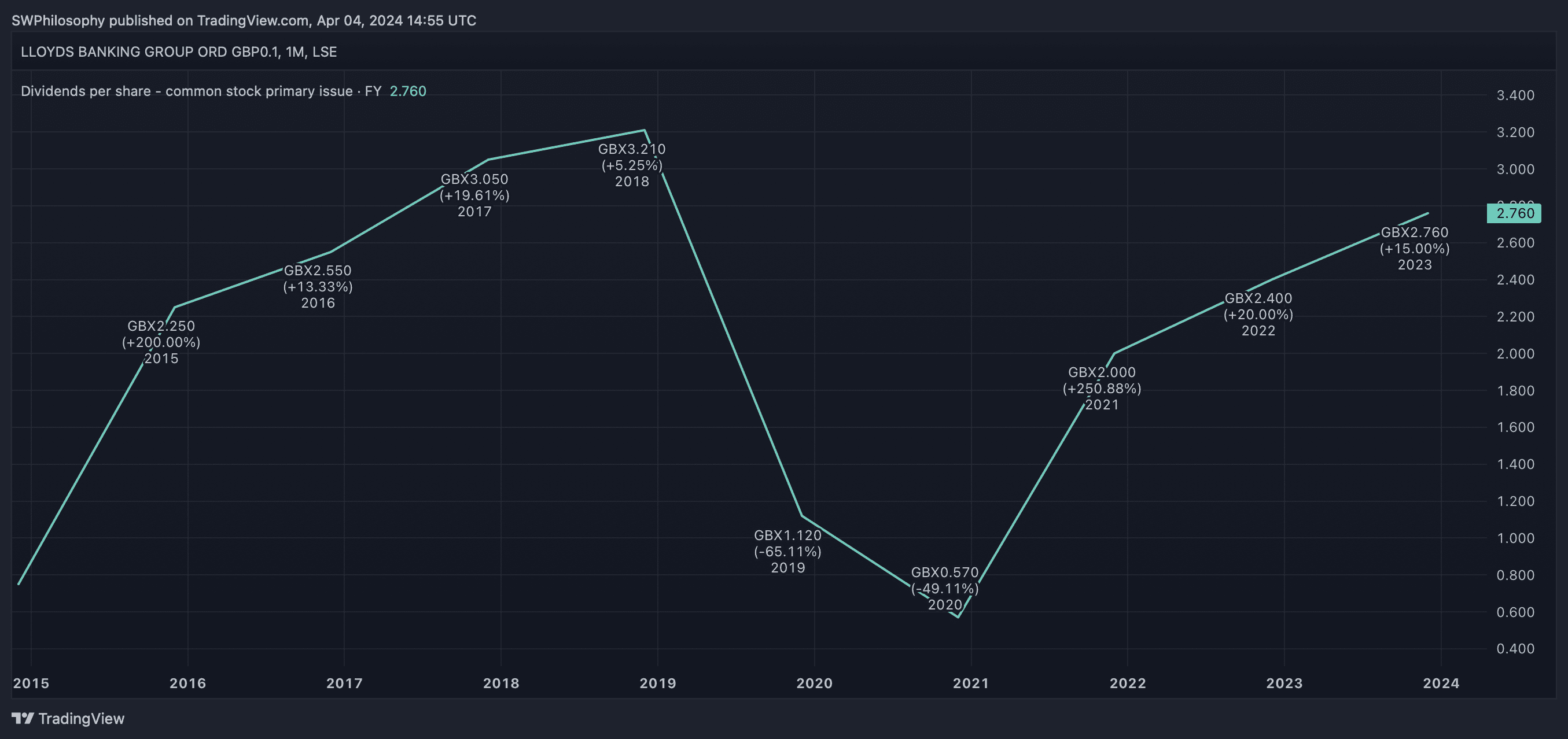Click the 3.000 price scale value
1568x739 pixels.
click(1516, 169)
